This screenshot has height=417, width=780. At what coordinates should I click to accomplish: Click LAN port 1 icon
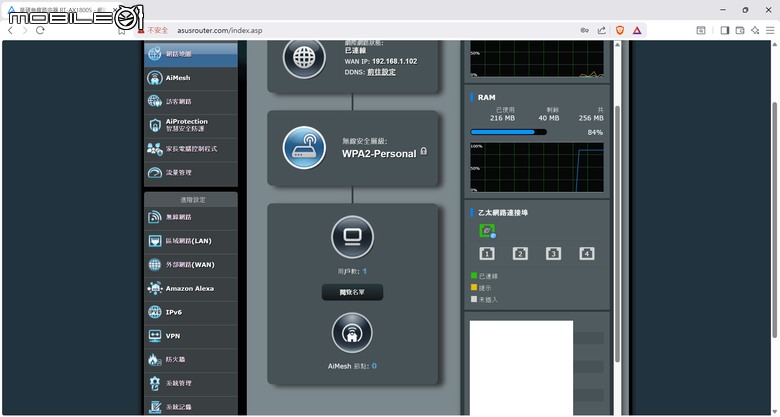pyautogui.click(x=487, y=253)
